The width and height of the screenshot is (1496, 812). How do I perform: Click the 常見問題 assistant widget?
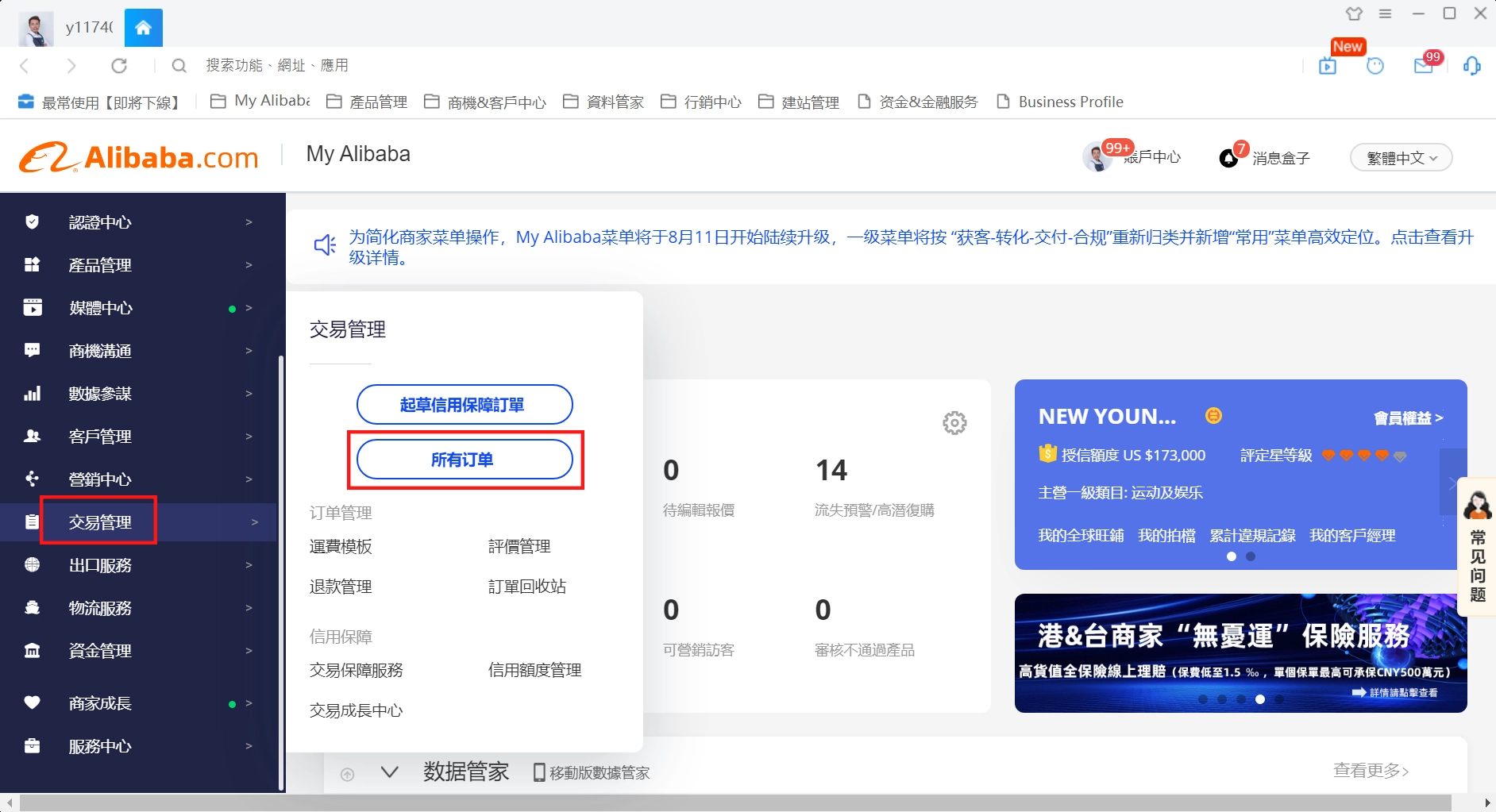point(1478,547)
